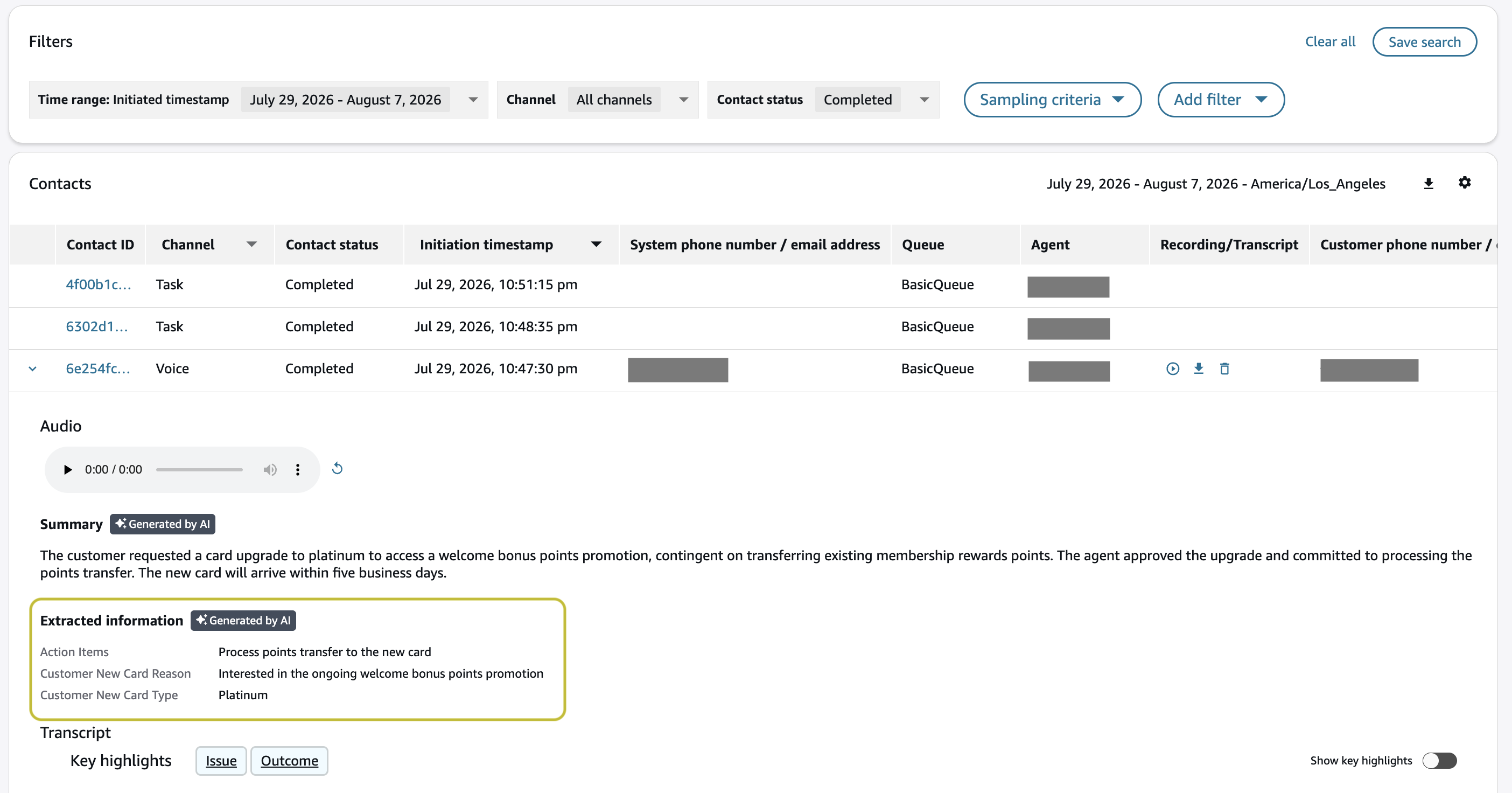1512x793 pixels.
Task: Jump to Outcome key highlight
Action: (289, 761)
